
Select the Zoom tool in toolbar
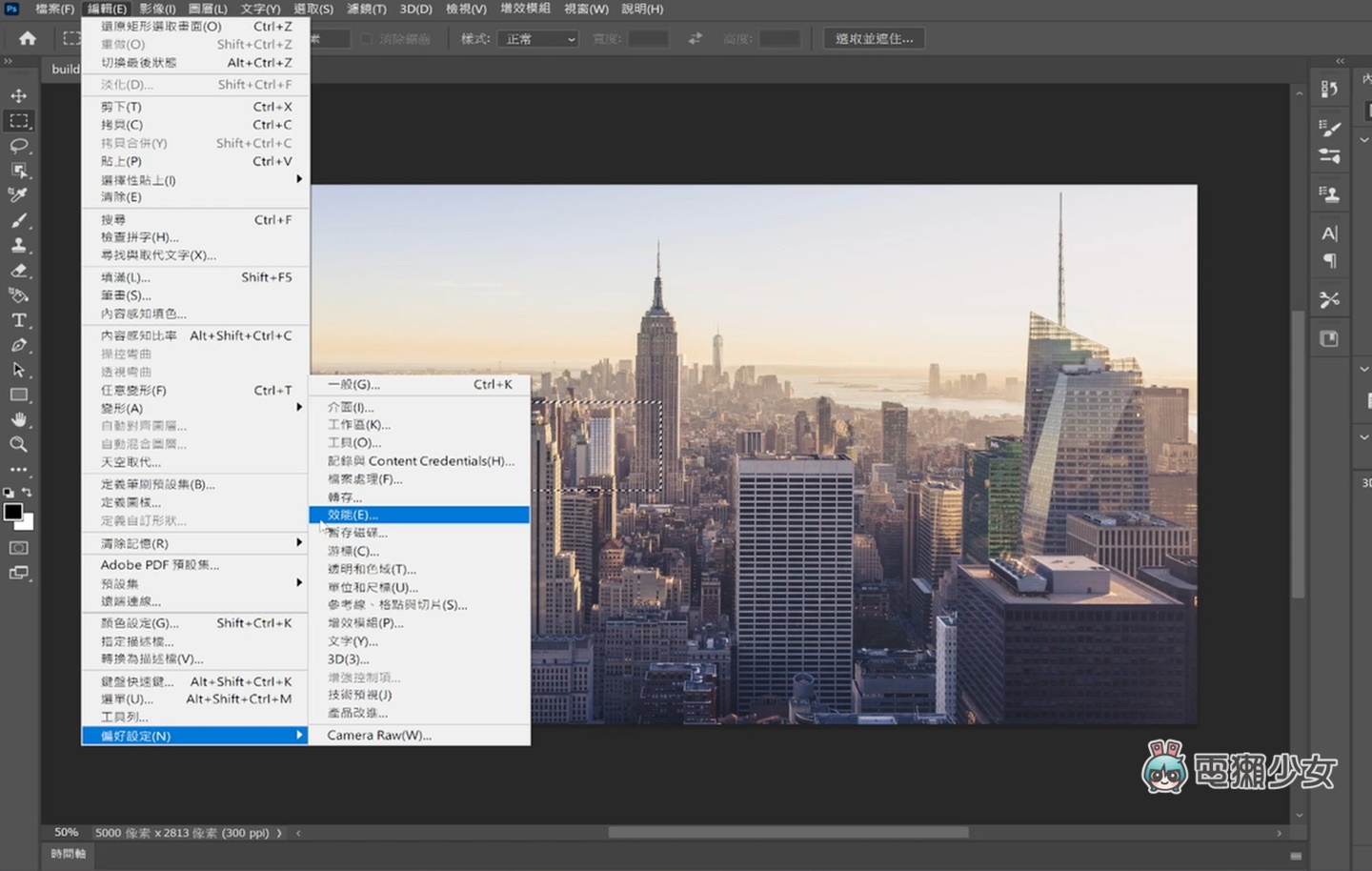[x=19, y=444]
